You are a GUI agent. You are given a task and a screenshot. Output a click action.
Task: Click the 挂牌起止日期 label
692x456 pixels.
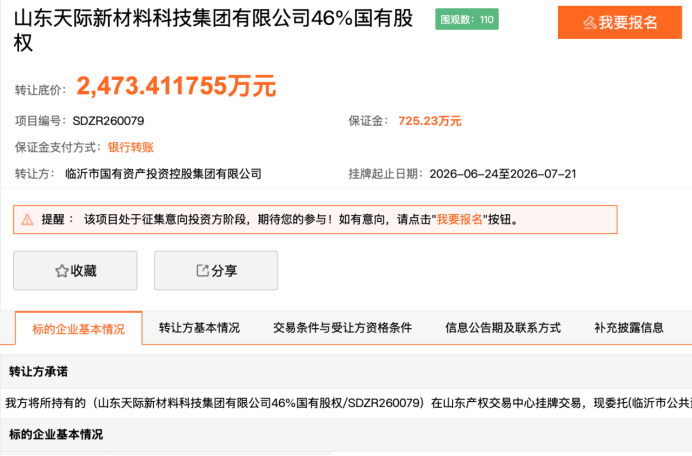[x=386, y=174]
